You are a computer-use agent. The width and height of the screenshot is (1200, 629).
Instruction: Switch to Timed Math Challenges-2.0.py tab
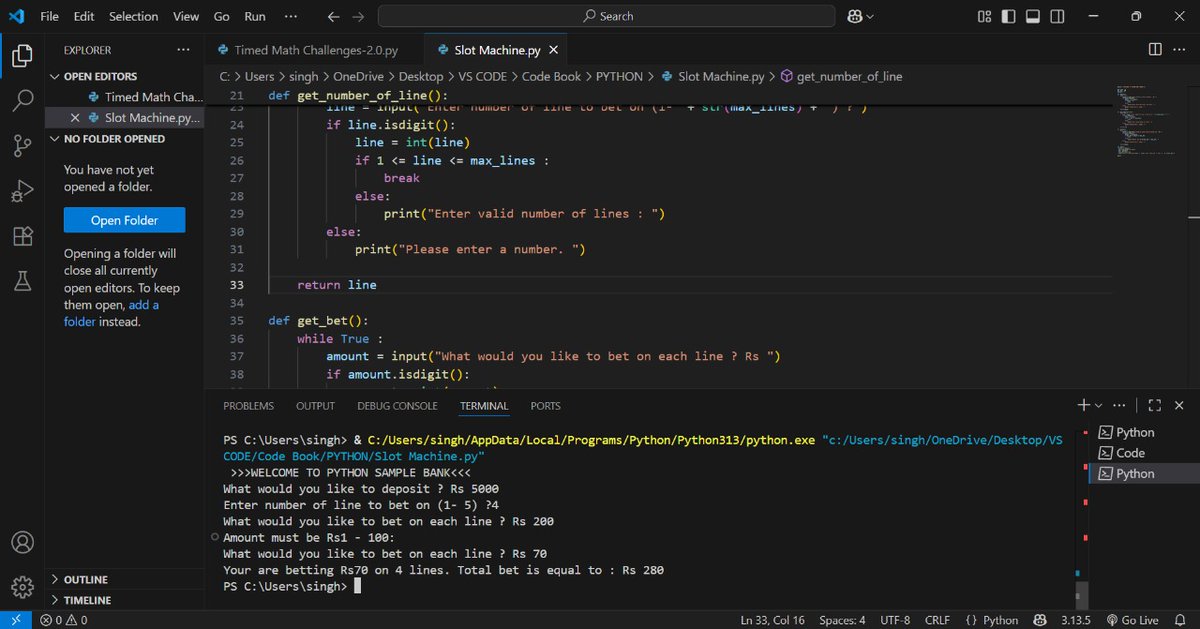[314, 50]
